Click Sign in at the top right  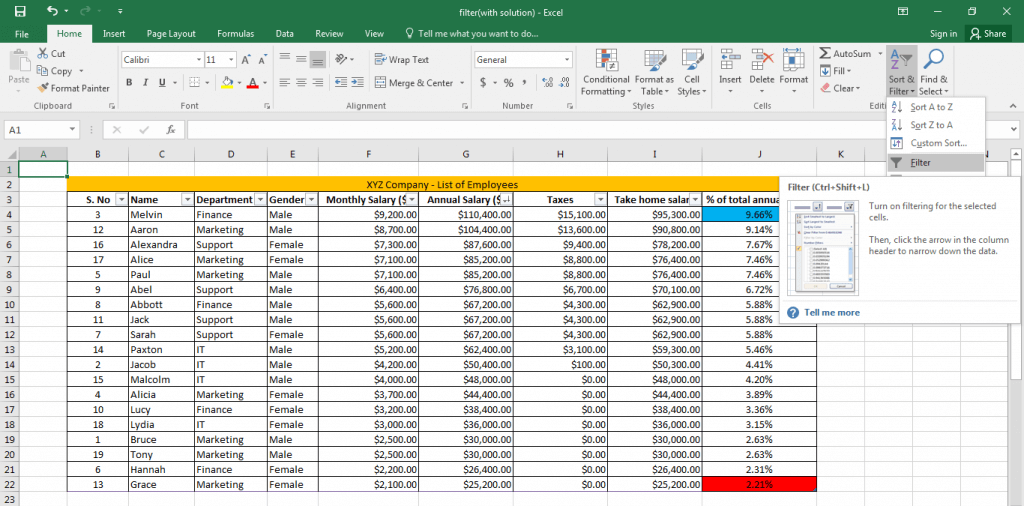click(943, 34)
